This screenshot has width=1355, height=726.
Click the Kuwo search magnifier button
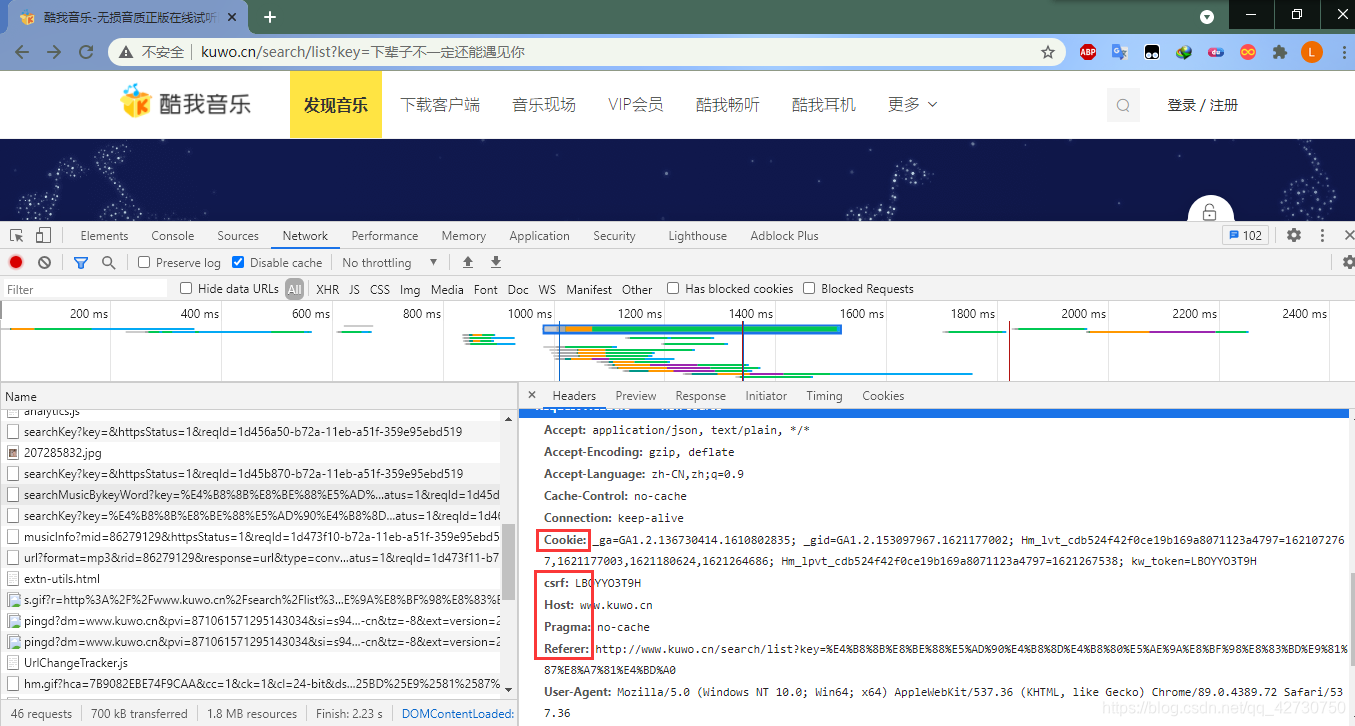pos(1123,105)
